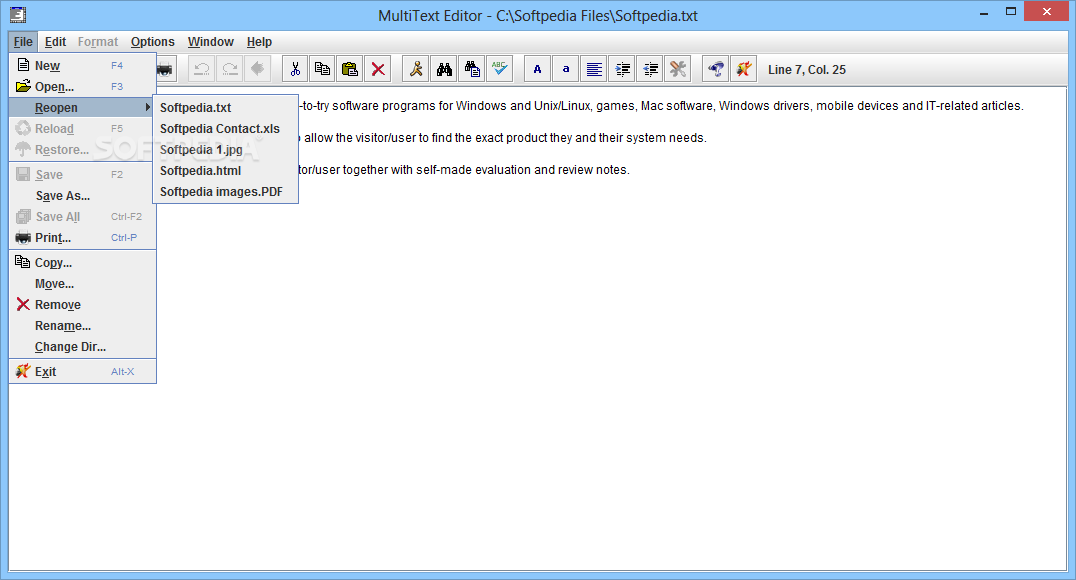Click the blue help toolbar icon
1076x580 pixels.
pyautogui.click(x=716, y=69)
